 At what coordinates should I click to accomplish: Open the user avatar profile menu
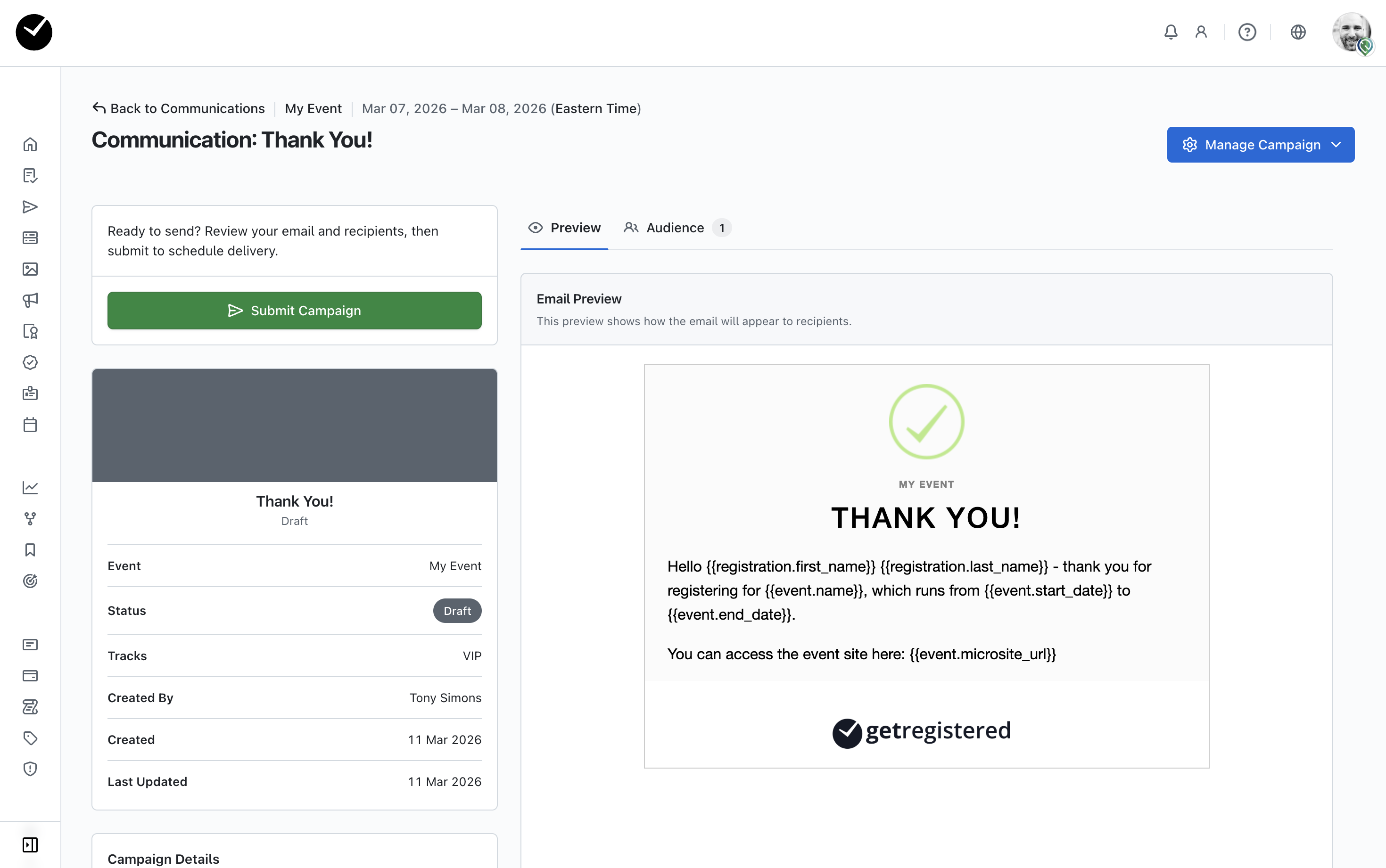(1351, 32)
